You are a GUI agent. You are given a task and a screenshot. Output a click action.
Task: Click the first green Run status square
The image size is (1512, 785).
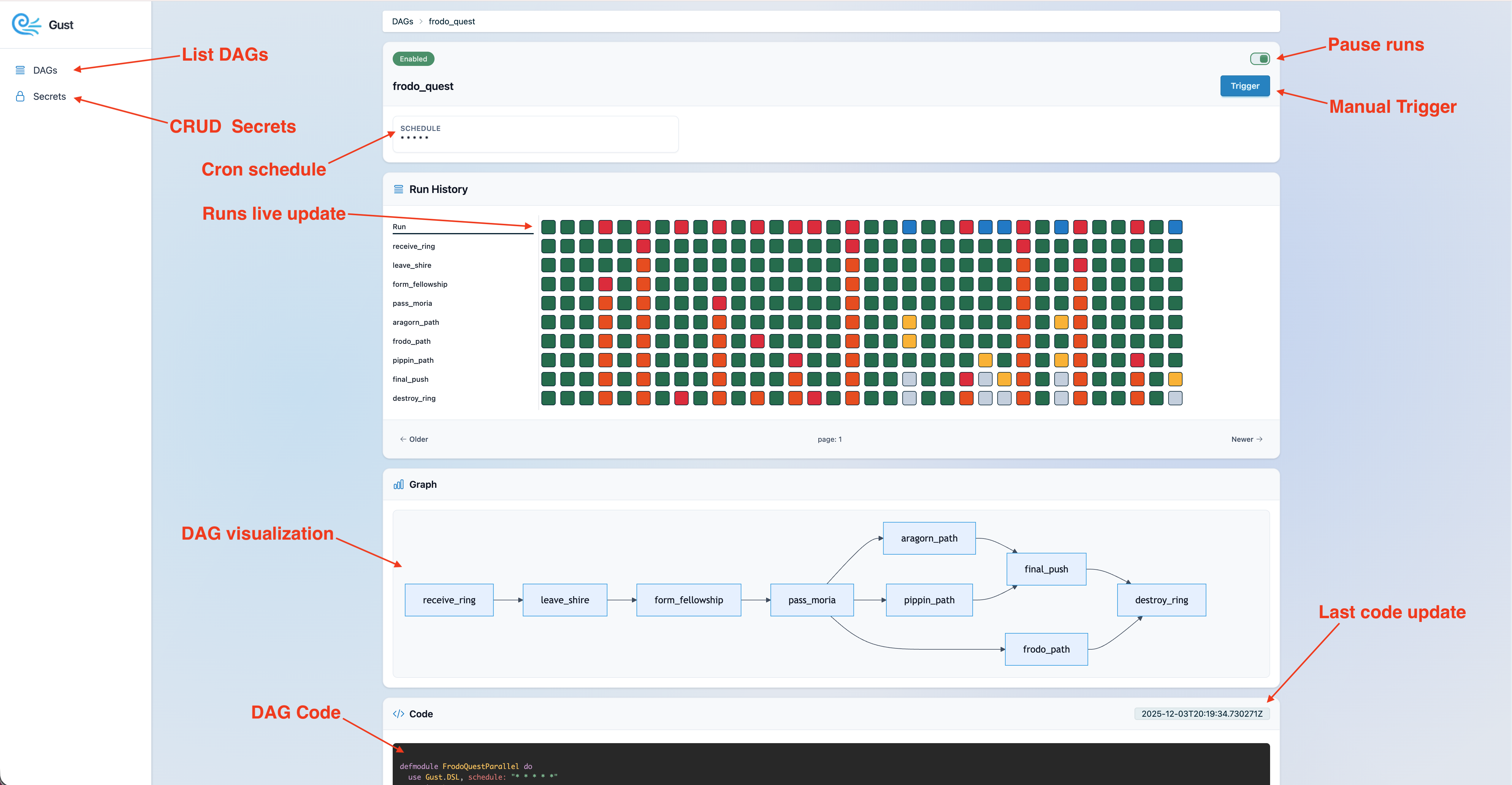tap(548, 227)
